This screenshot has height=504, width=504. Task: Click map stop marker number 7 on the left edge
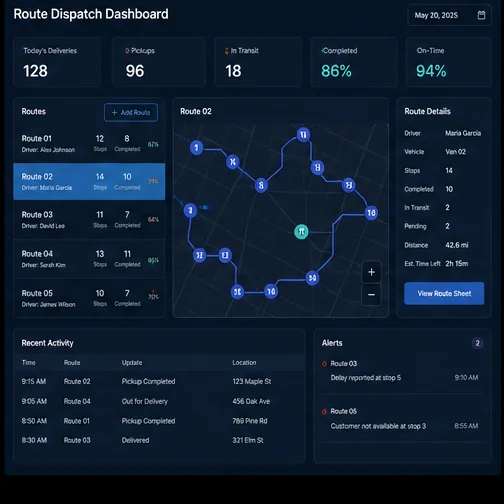[x=190, y=210]
